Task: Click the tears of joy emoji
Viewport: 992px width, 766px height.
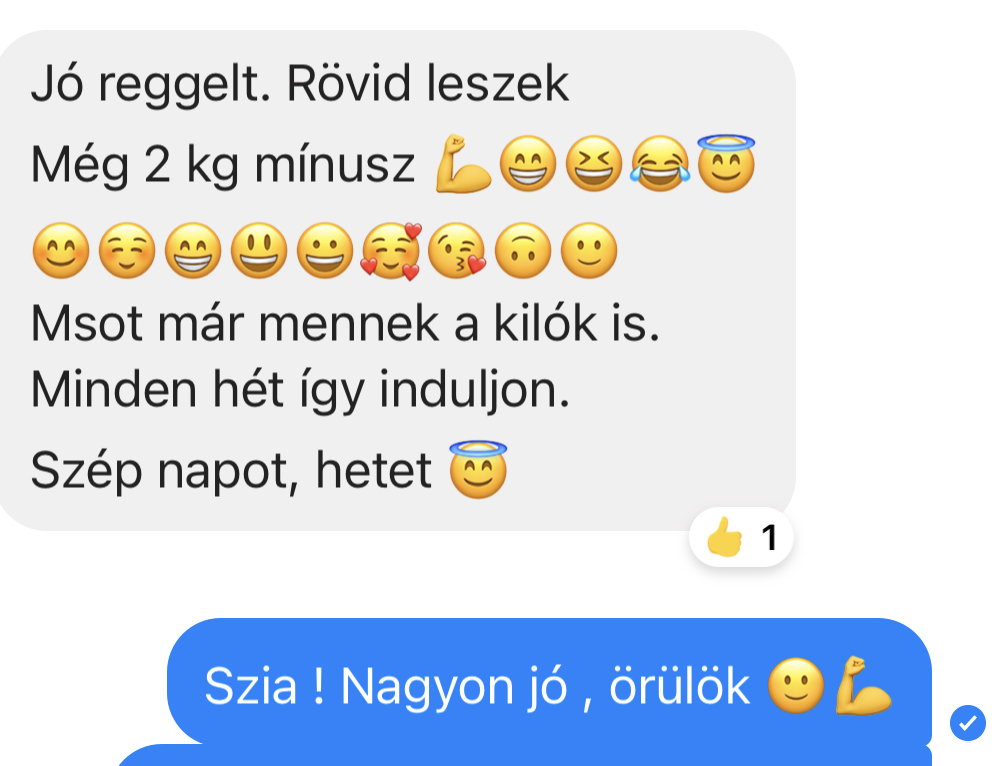Action: pos(660,164)
